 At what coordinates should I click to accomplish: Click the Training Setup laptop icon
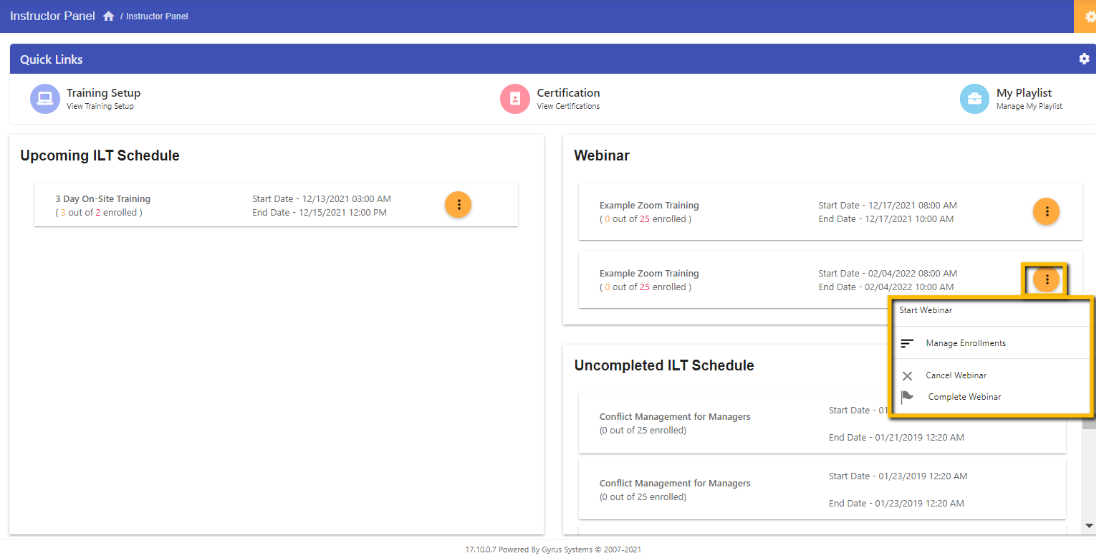[x=45, y=99]
